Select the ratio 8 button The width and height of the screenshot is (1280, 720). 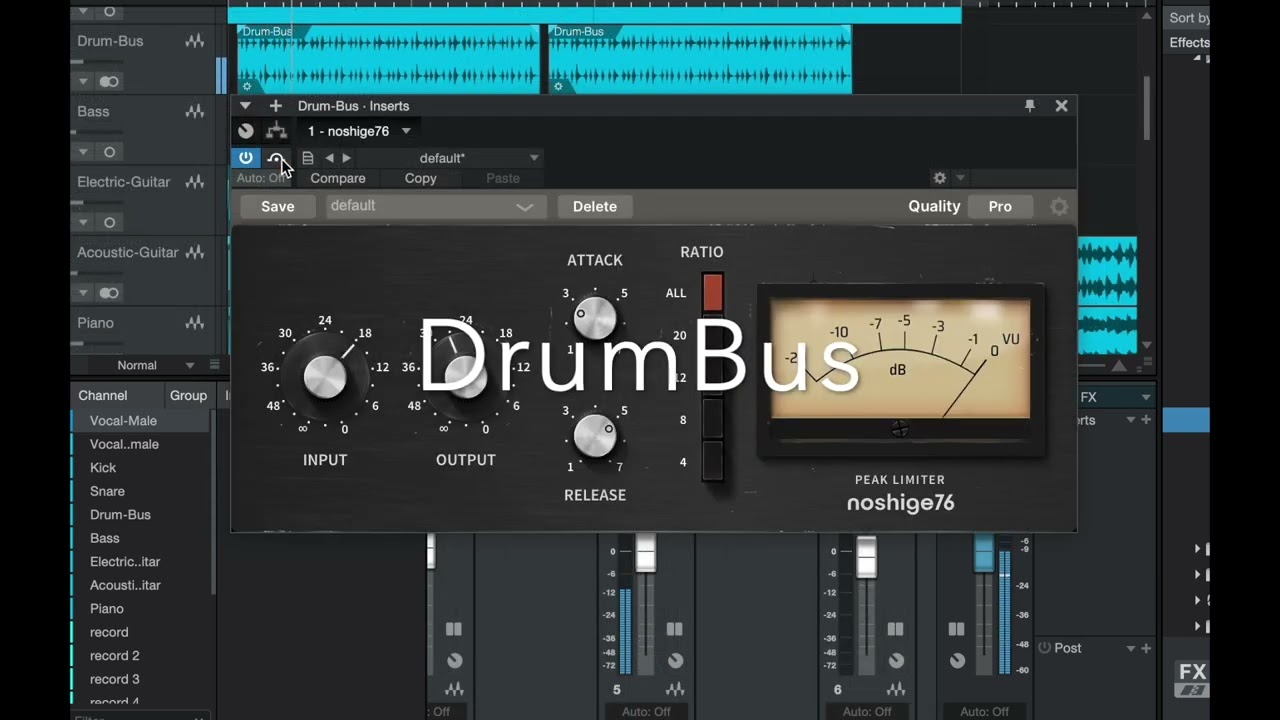pos(712,420)
